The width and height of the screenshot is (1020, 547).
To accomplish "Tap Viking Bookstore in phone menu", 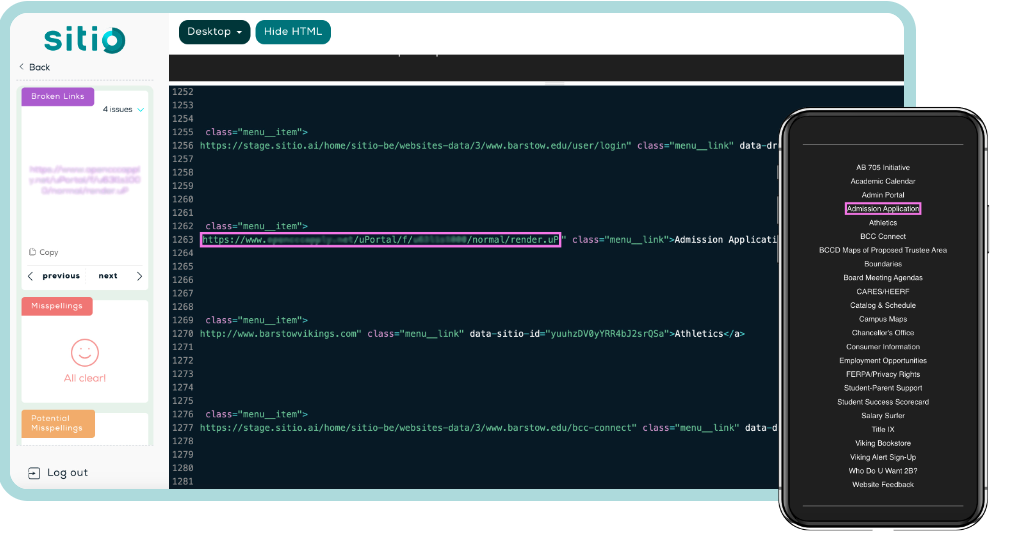I will [x=883, y=444].
